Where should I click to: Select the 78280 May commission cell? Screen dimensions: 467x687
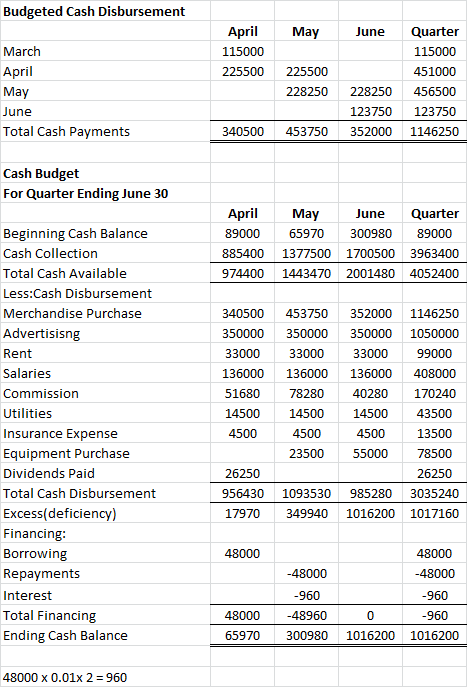306,393
